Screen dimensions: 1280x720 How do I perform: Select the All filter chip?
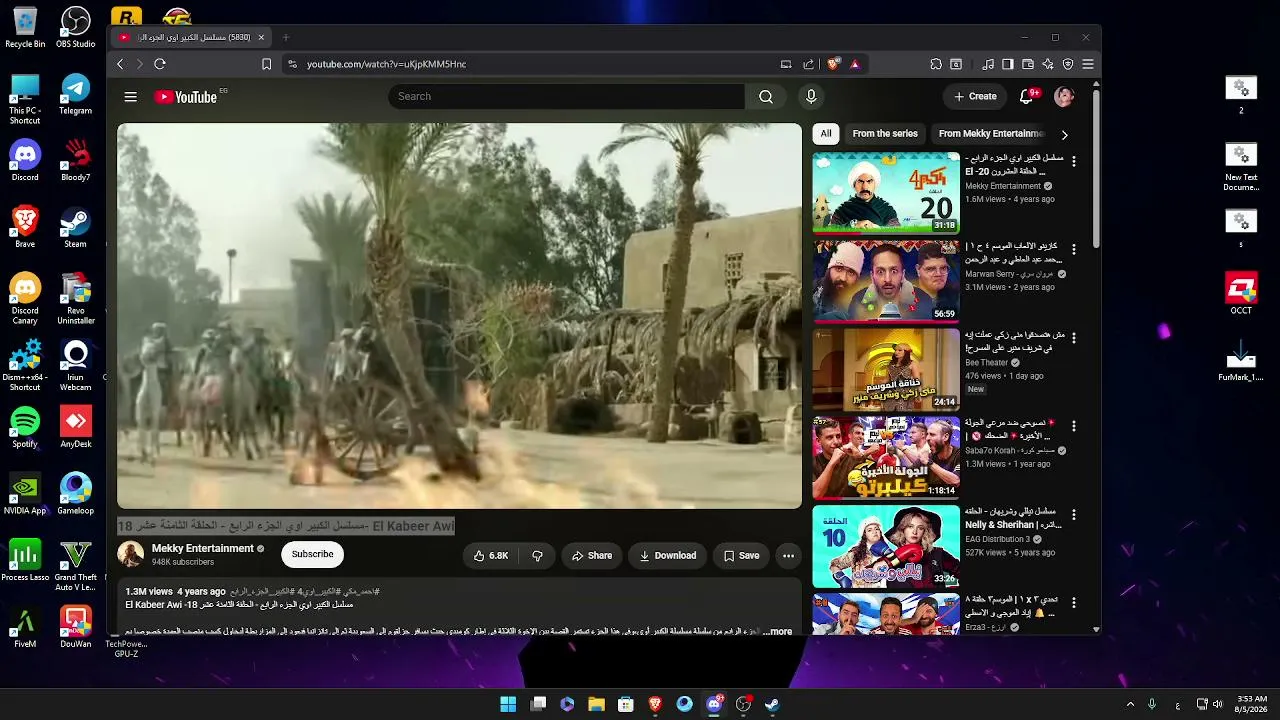pyautogui.click(x=826, y=134)
